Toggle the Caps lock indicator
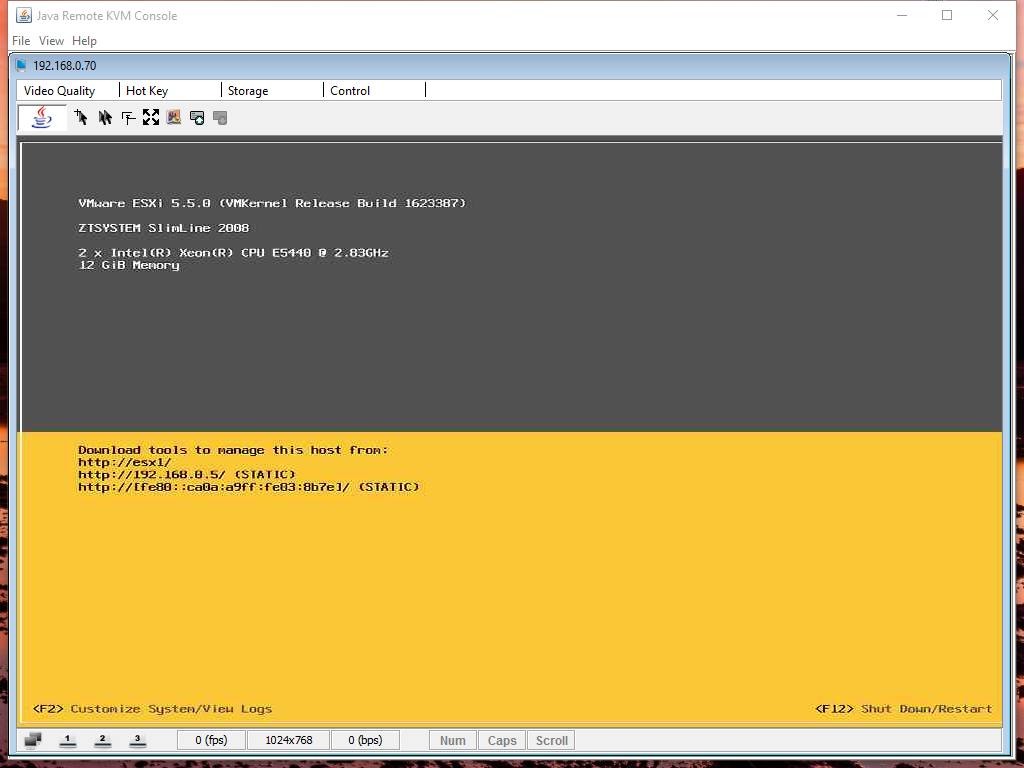 (501, 740)
